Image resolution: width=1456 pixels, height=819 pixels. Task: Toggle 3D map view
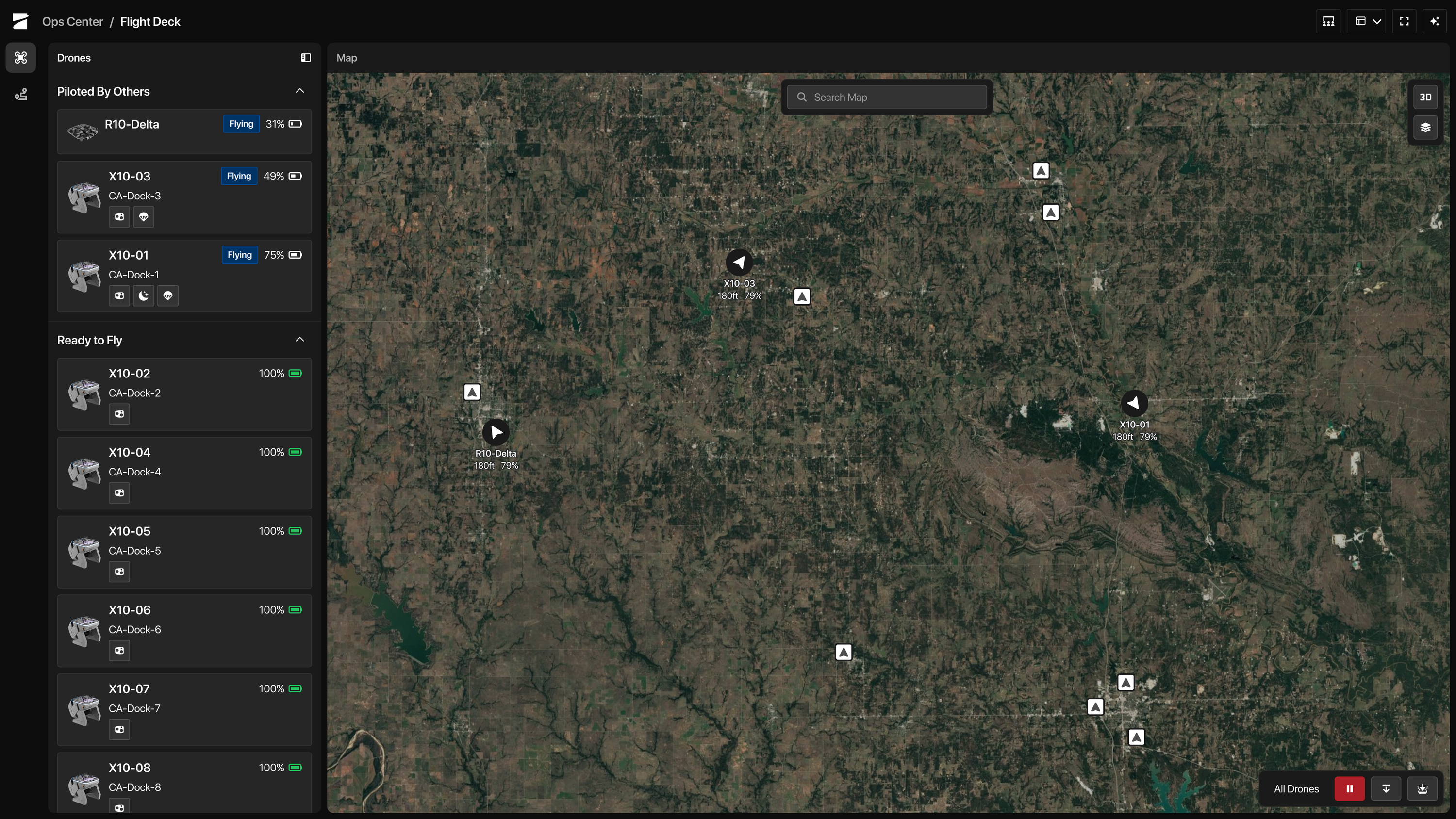point(1425,97)
